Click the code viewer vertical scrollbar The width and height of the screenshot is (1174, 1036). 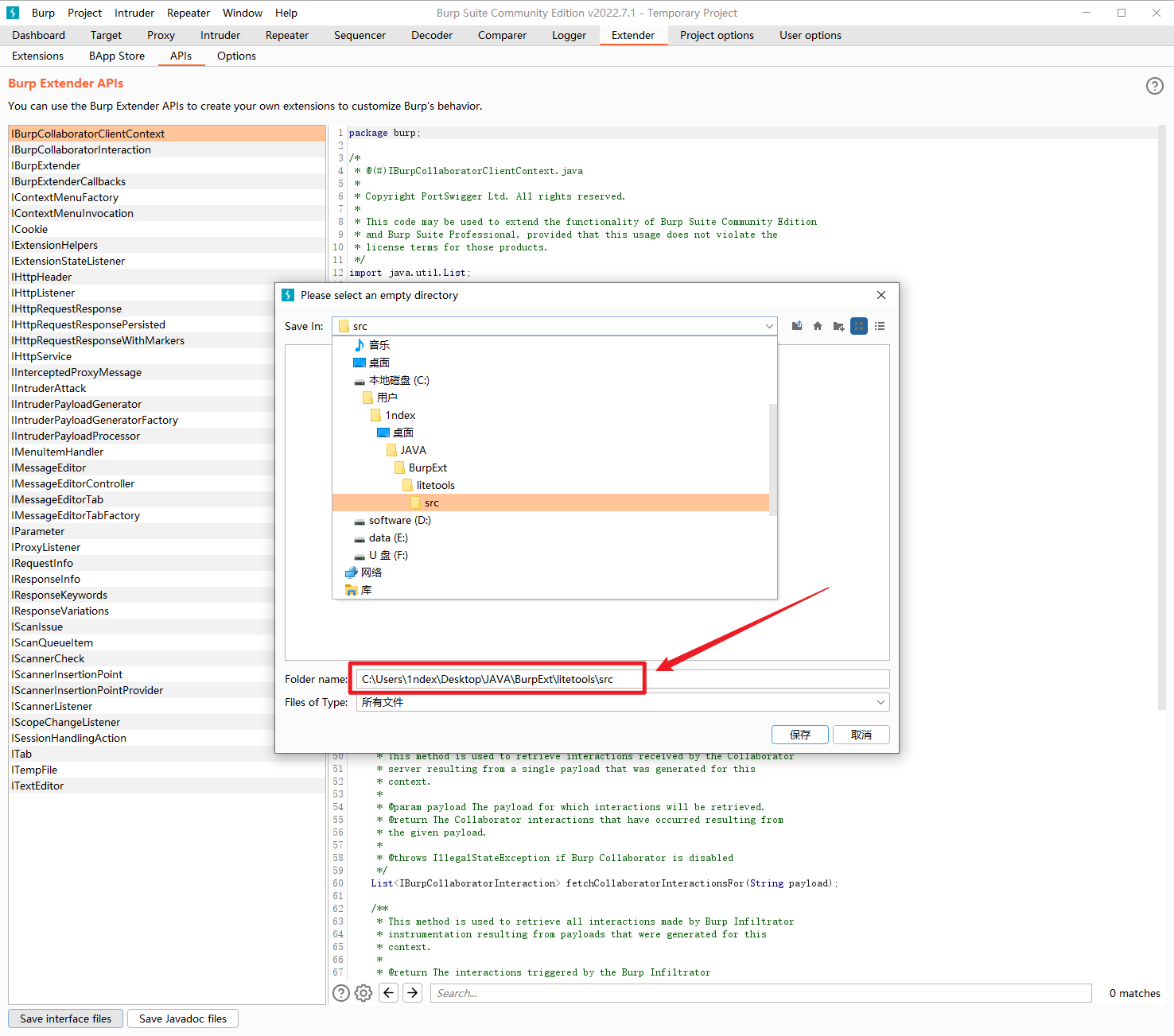[x=1161, y=417]
